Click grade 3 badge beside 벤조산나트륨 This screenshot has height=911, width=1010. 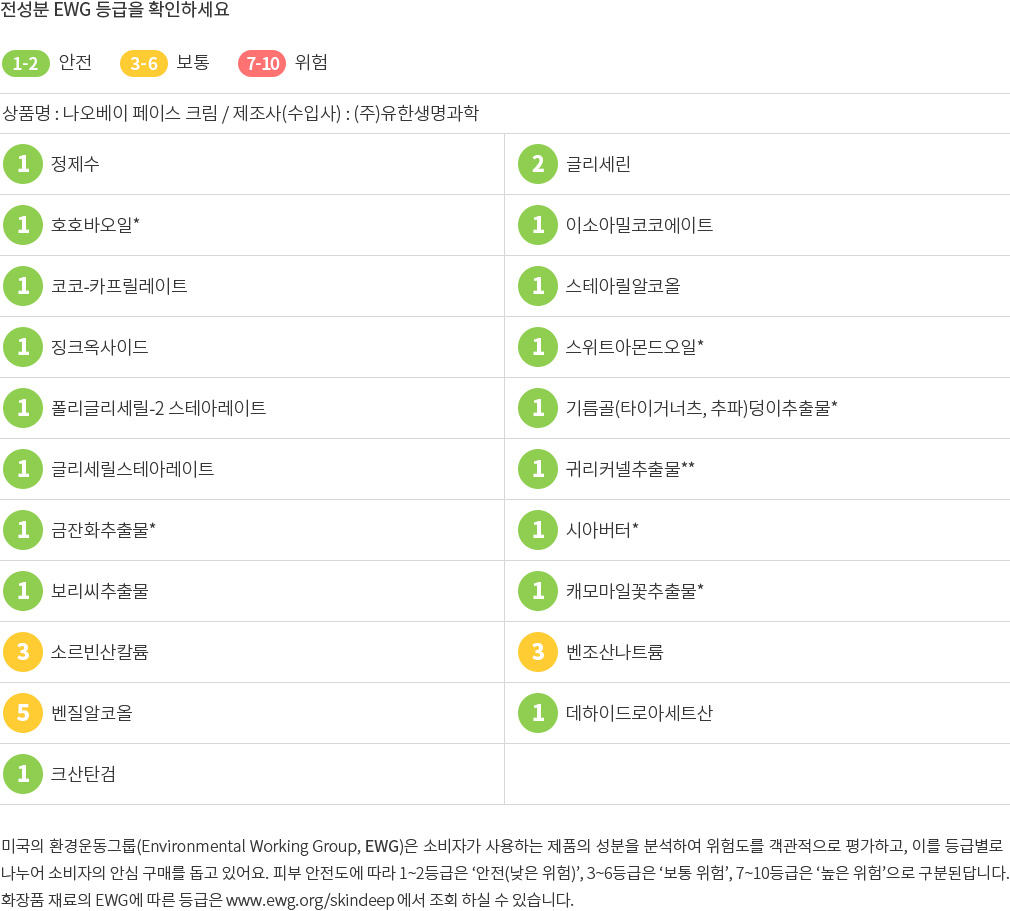(538, 652)
